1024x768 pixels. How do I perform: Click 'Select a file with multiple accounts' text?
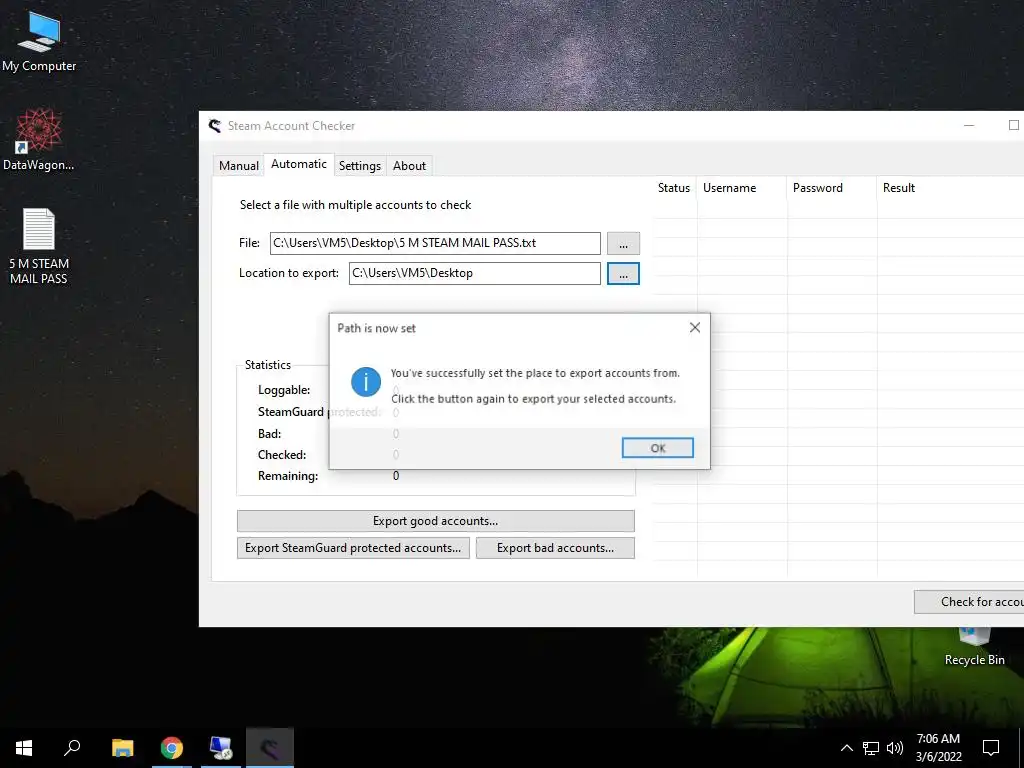click(355, 205)
